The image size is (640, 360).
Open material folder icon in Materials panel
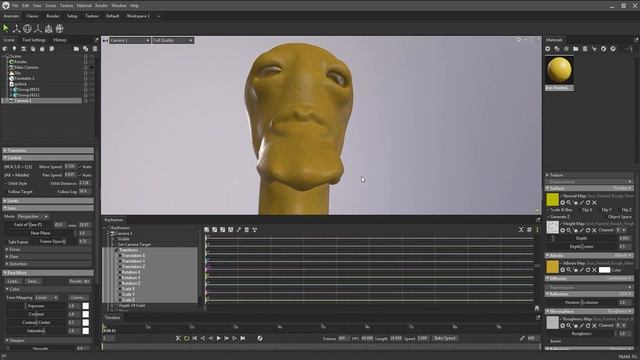[576, 49]
